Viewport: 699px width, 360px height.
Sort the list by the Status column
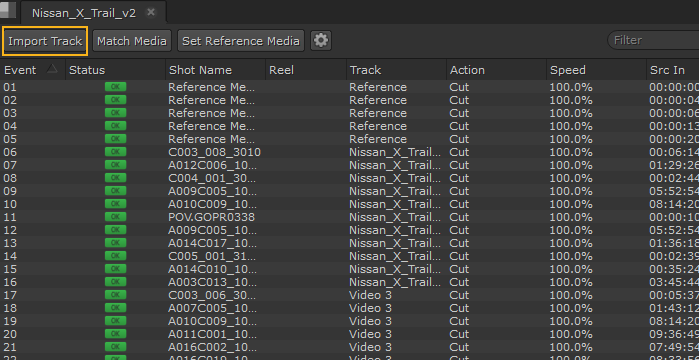[x=115, y=70]
